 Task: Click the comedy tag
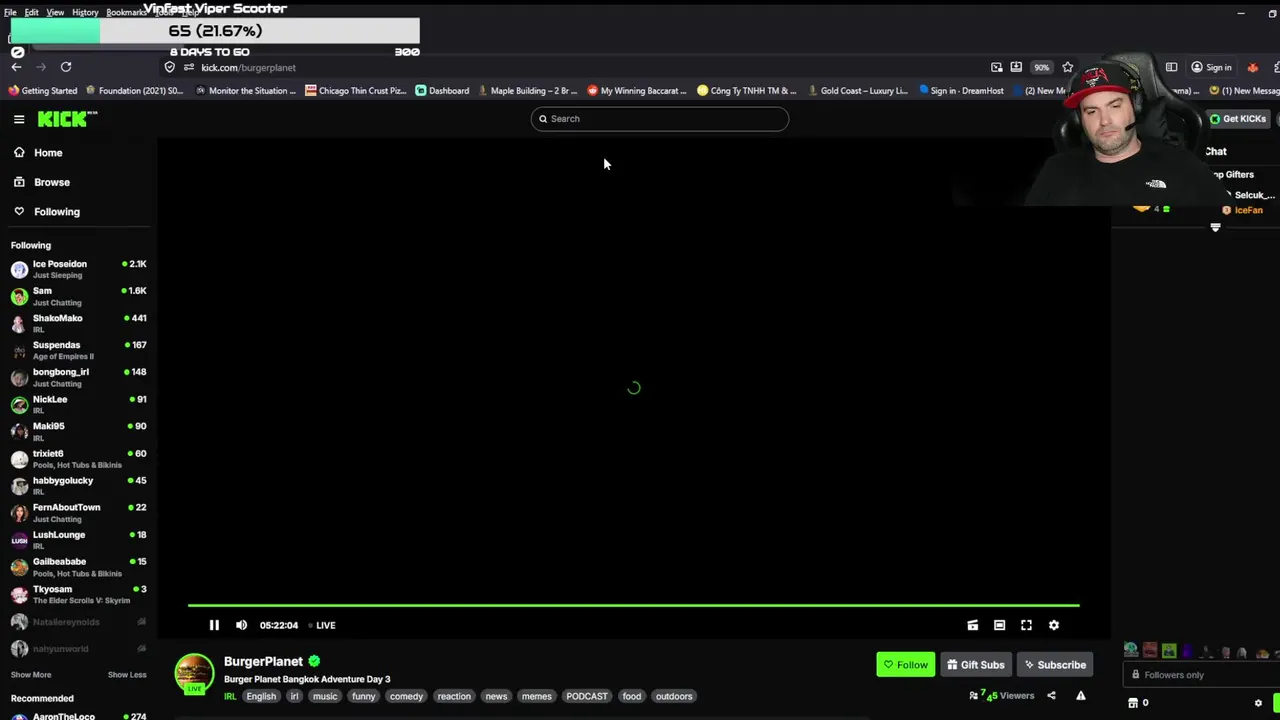406,697
